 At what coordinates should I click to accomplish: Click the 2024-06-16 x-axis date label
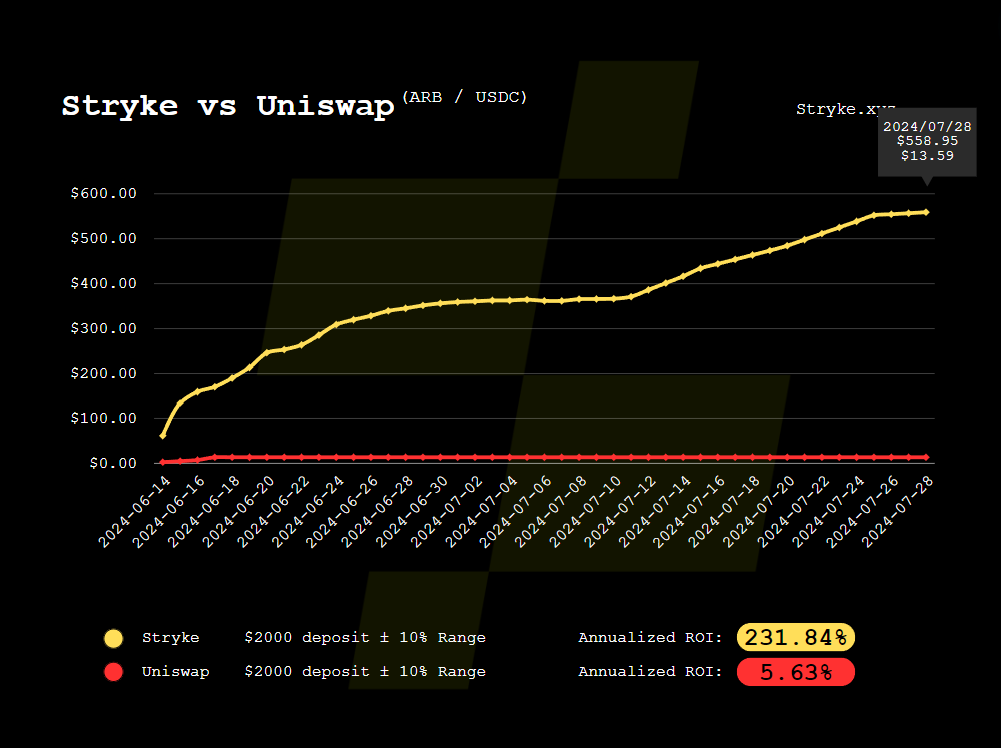(169, 511)
